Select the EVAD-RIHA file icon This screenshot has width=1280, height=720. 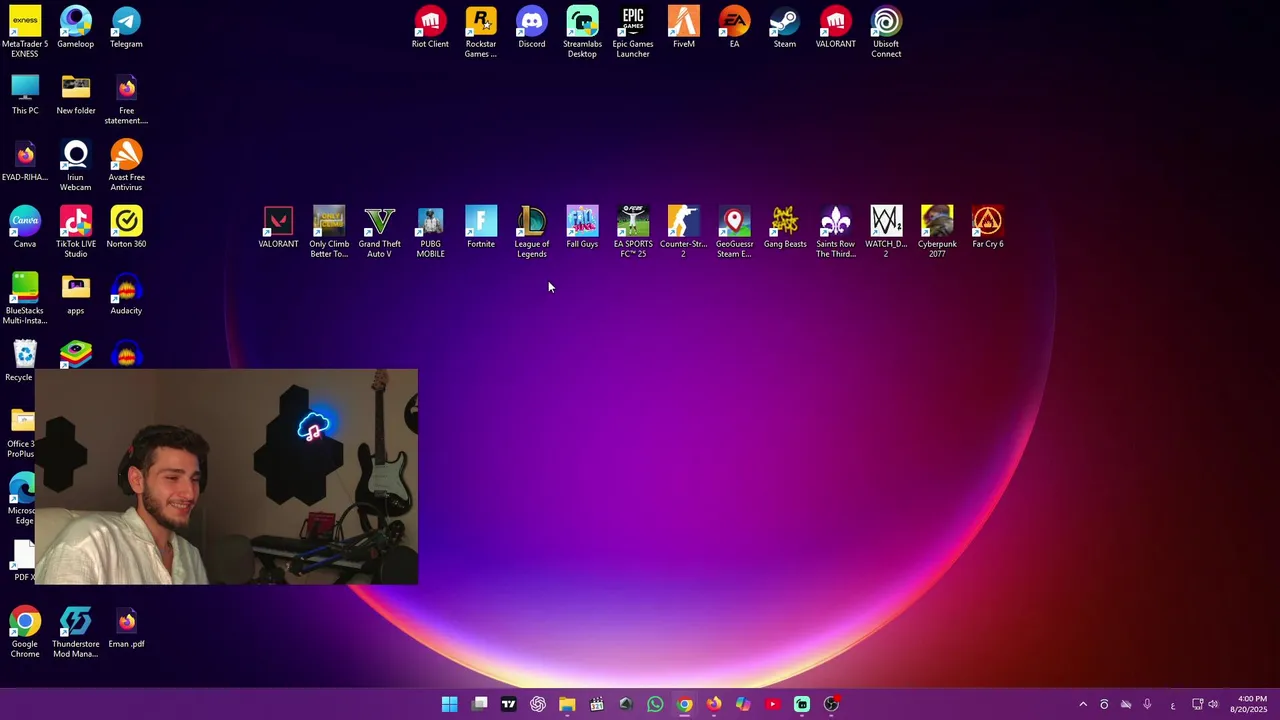point(25,161)
